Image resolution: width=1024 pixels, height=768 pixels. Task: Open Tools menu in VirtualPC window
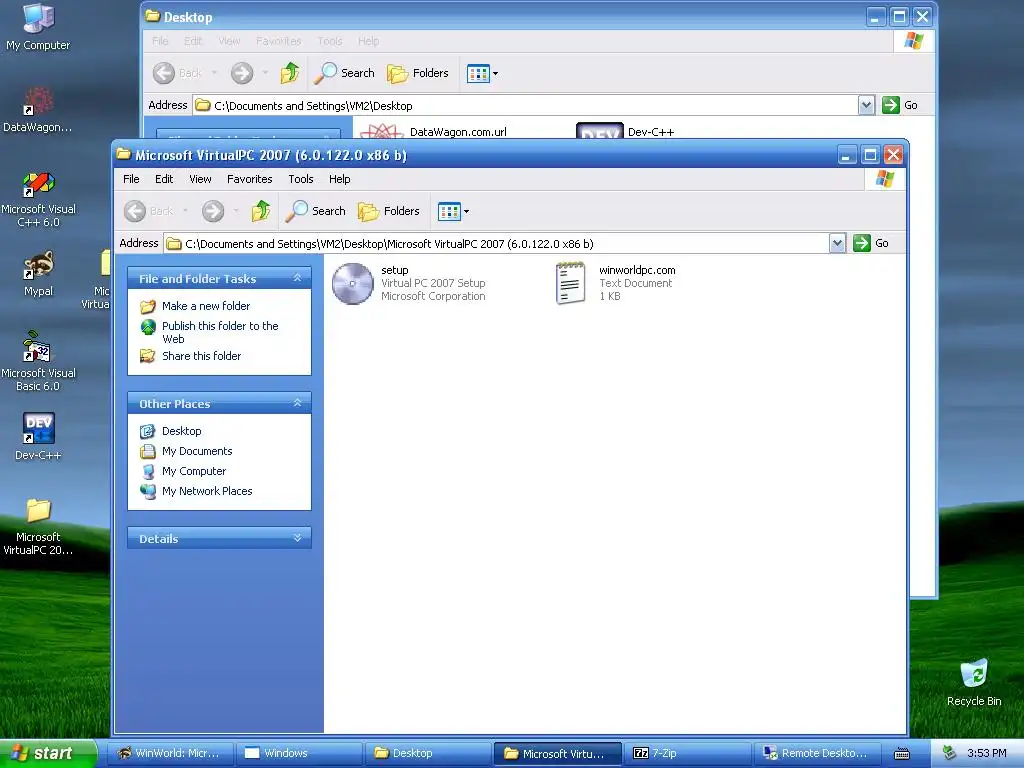[x=301, y=179]
